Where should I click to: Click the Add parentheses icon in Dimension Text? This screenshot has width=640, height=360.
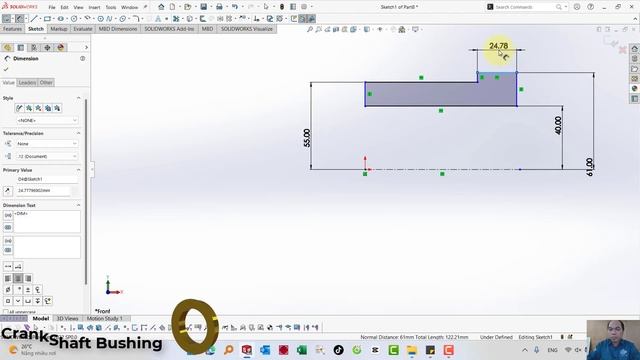click(8, 215)
